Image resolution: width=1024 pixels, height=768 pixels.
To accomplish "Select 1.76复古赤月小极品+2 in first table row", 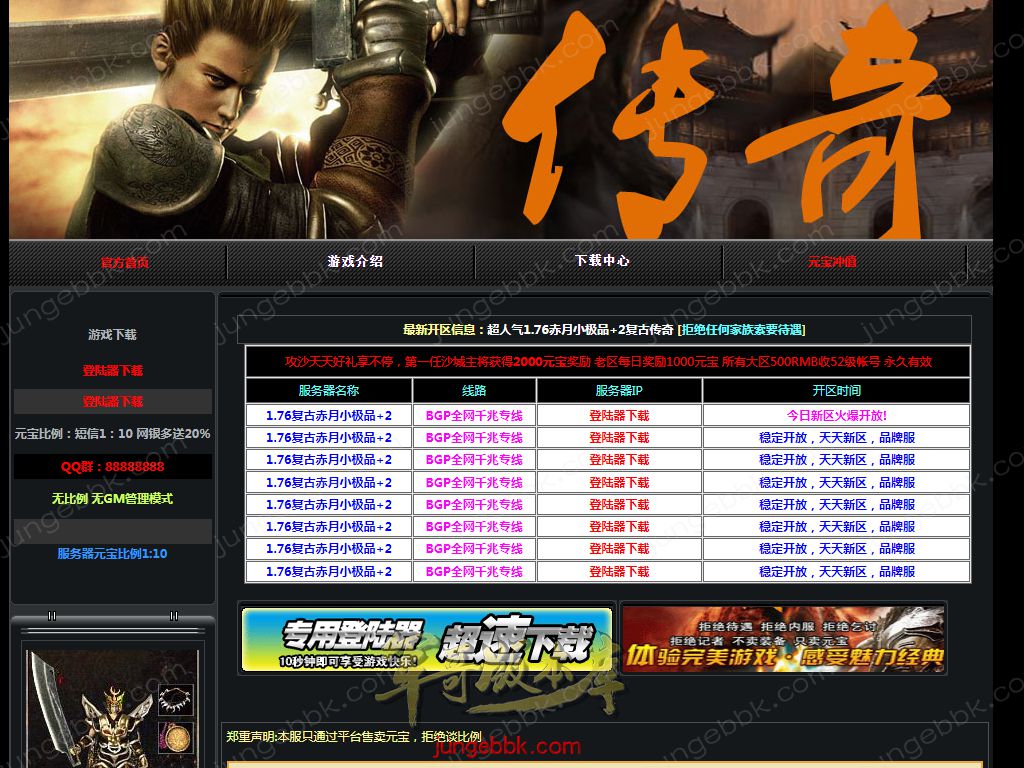I will click(x=329, y=416).
